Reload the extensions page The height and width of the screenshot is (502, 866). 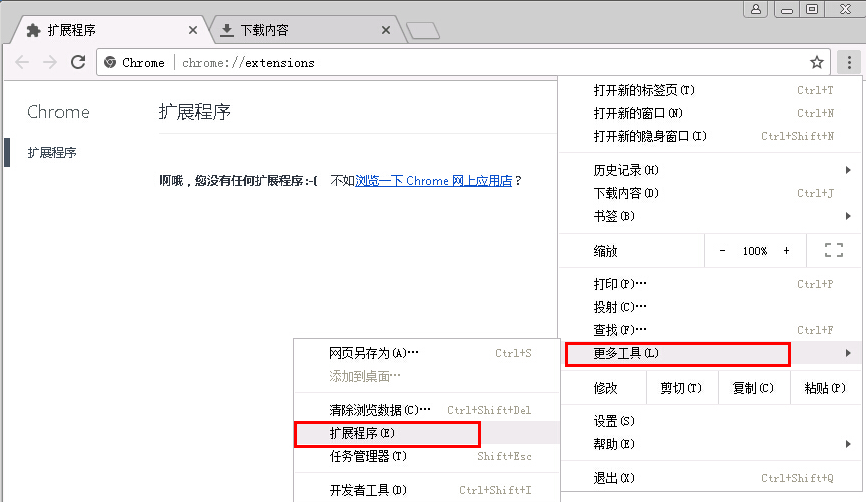78,62
